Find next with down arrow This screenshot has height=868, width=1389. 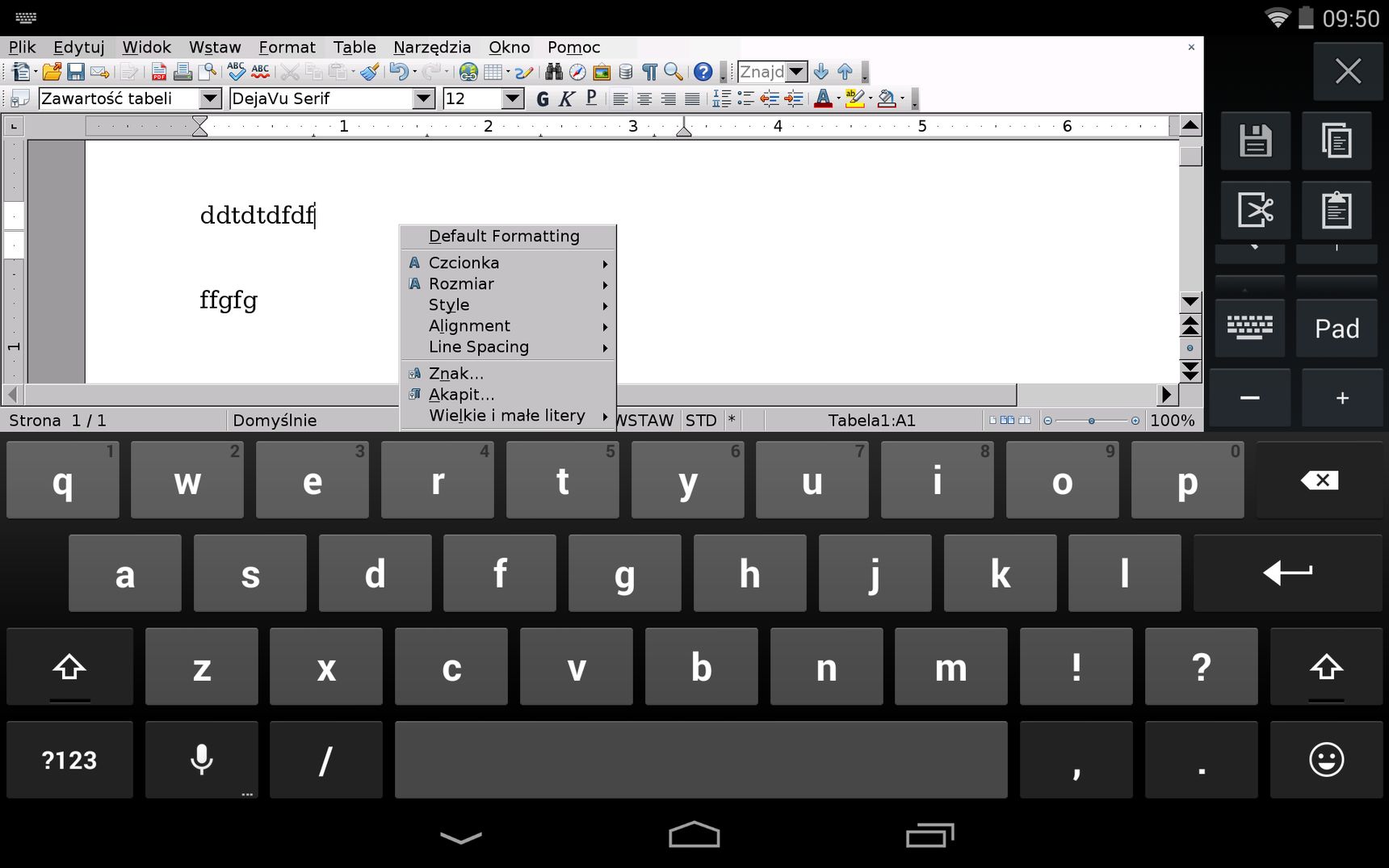point(821,72)
